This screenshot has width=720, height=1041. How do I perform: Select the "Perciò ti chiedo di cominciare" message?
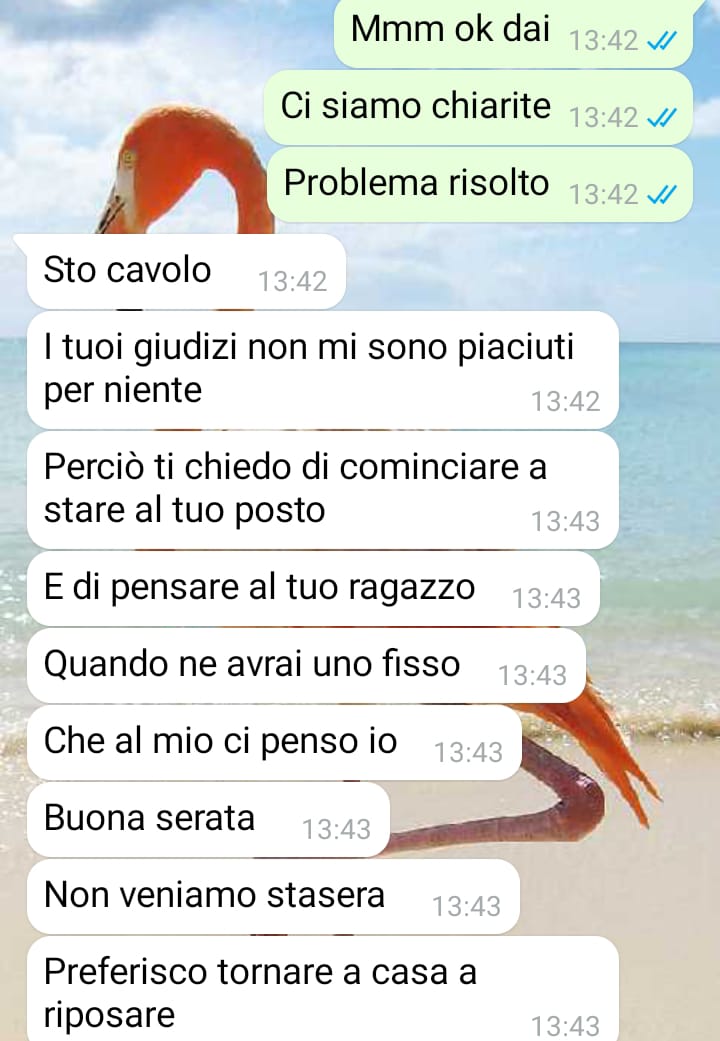pos(323,490)
